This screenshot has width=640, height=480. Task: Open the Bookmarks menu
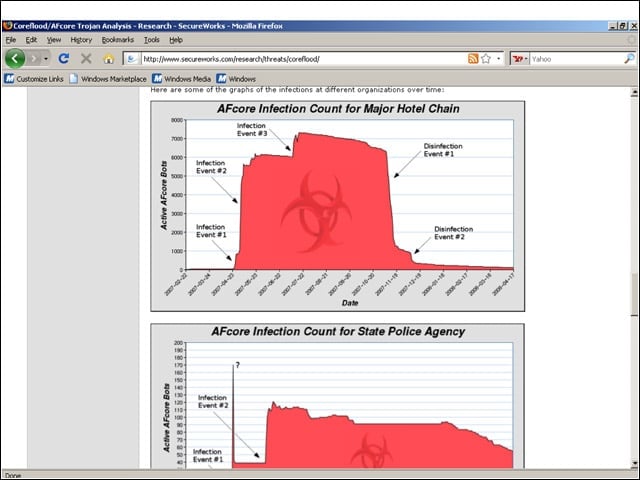[x=118, y=40]
